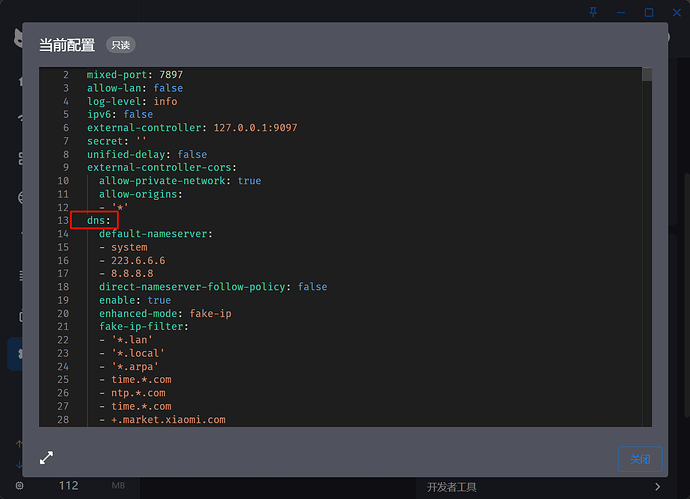Click the value 127.0.0.1:9097
The height and width of the screenshot is (499, 690).
tap(255, 128)
